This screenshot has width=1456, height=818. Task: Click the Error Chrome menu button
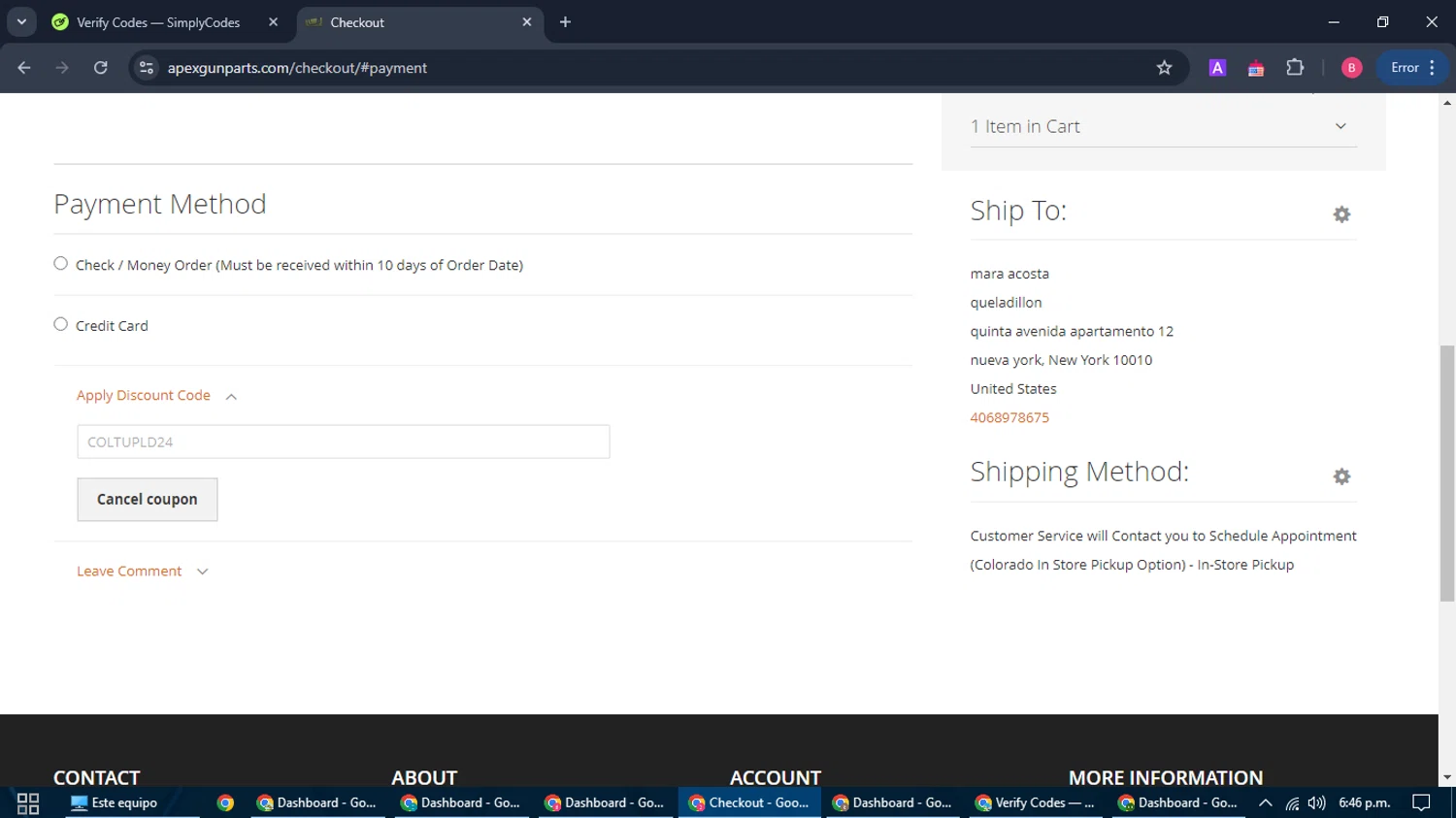point(1413,68)
